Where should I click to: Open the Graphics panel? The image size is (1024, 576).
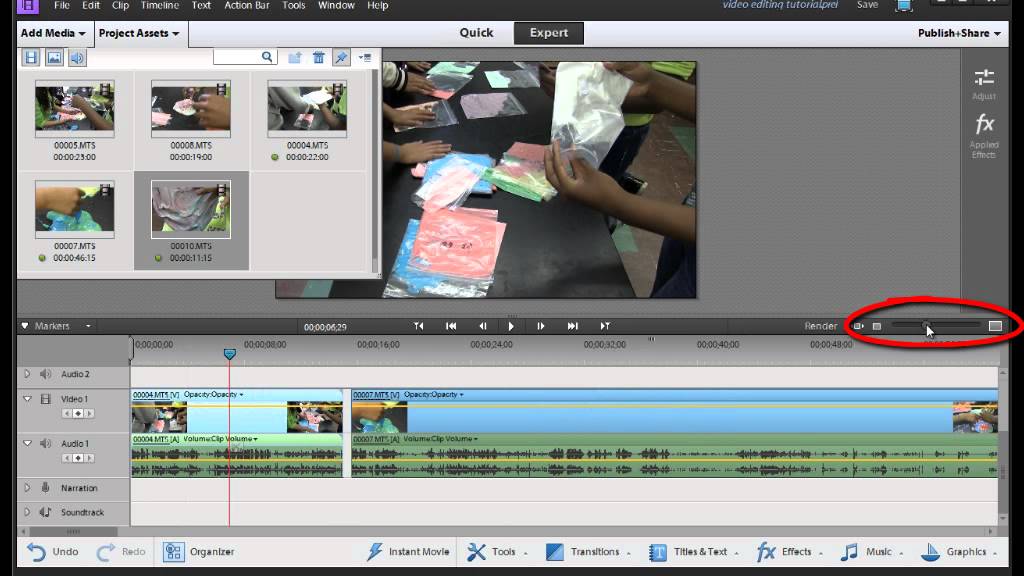959,552
